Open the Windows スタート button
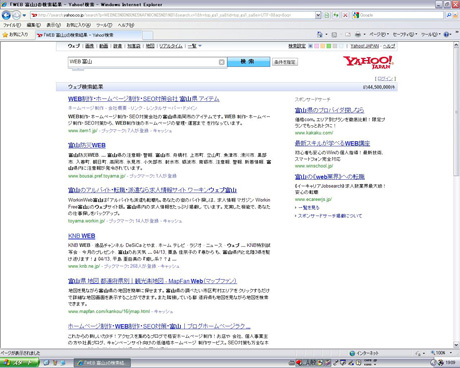The image size is (460, 368). (x=19, y=363)
